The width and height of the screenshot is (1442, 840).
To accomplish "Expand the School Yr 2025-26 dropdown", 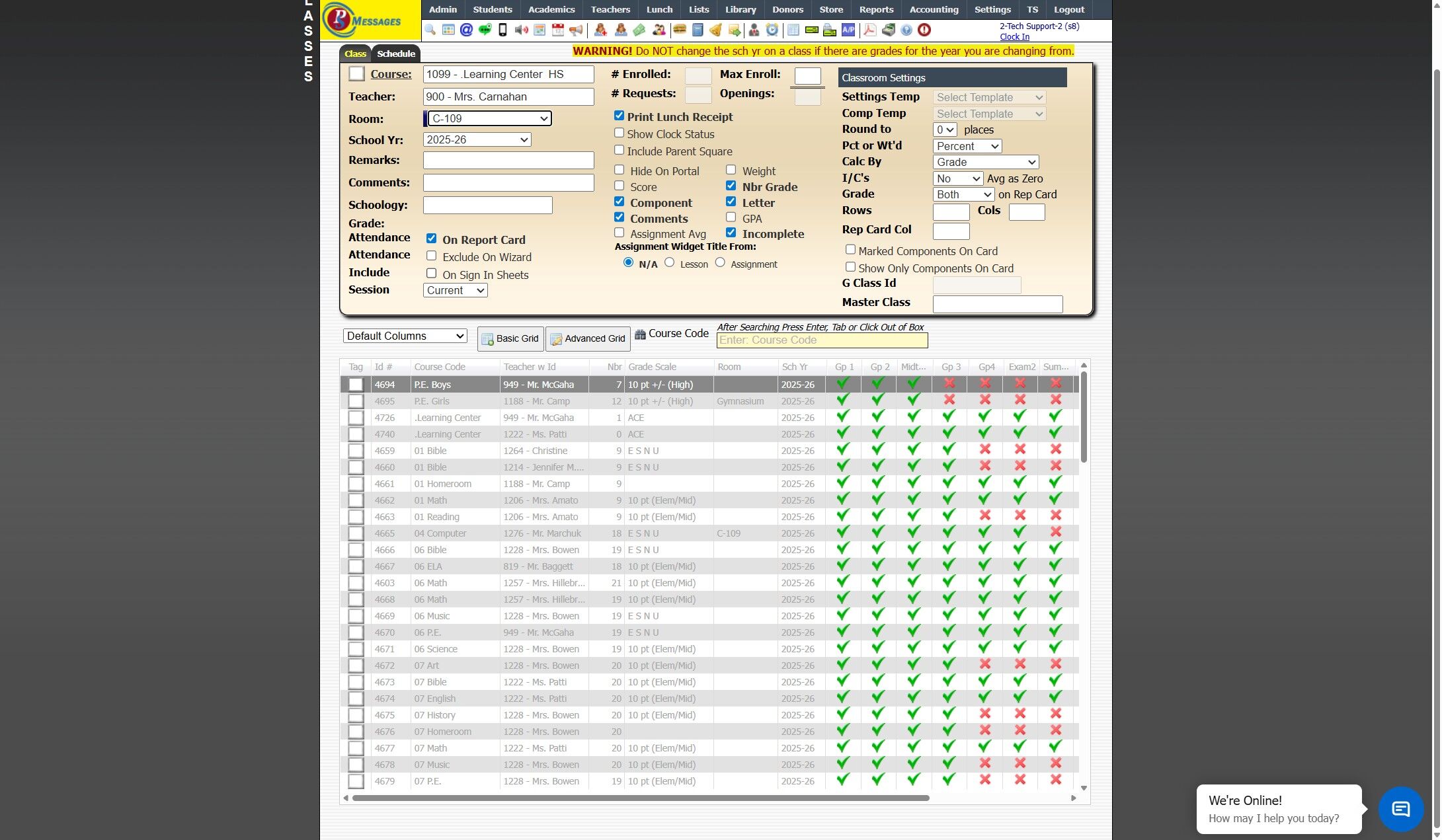I will [x=477, y=139].
